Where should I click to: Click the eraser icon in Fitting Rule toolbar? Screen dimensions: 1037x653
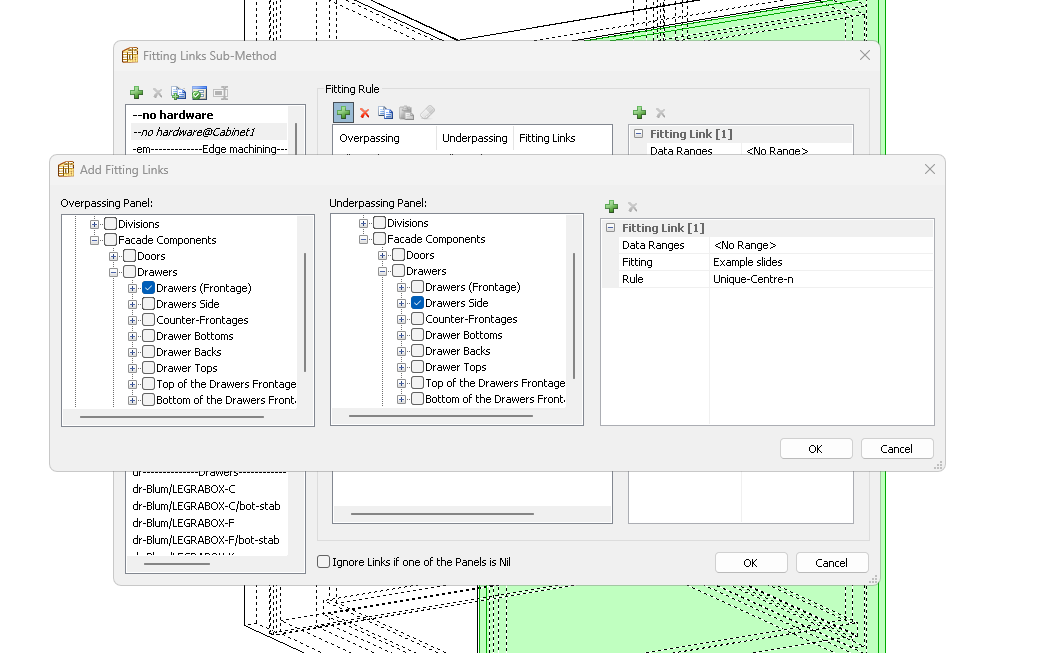click(427, 113)
